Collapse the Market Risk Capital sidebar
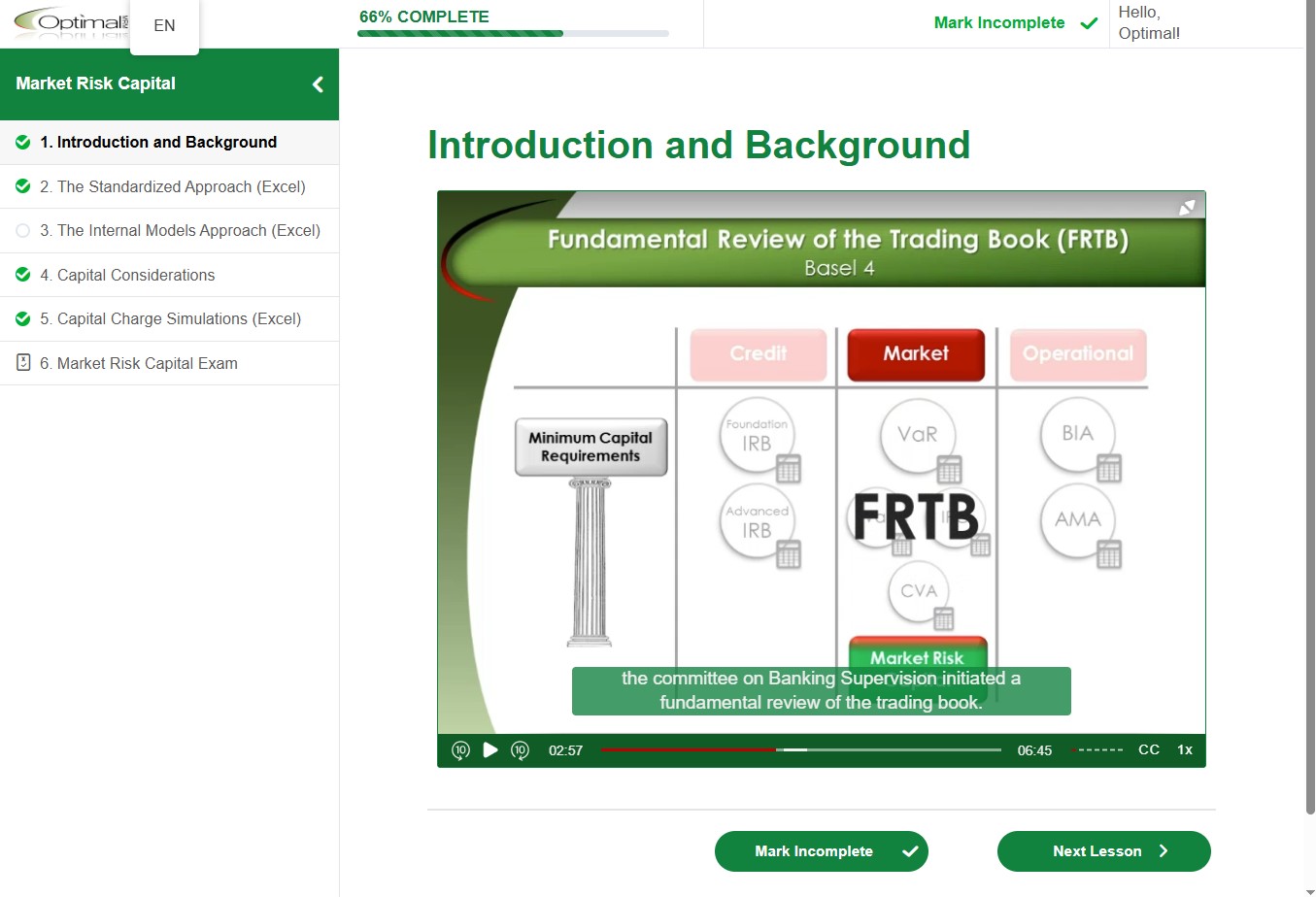Viewport: 1316px width, 897px height. 318,84
